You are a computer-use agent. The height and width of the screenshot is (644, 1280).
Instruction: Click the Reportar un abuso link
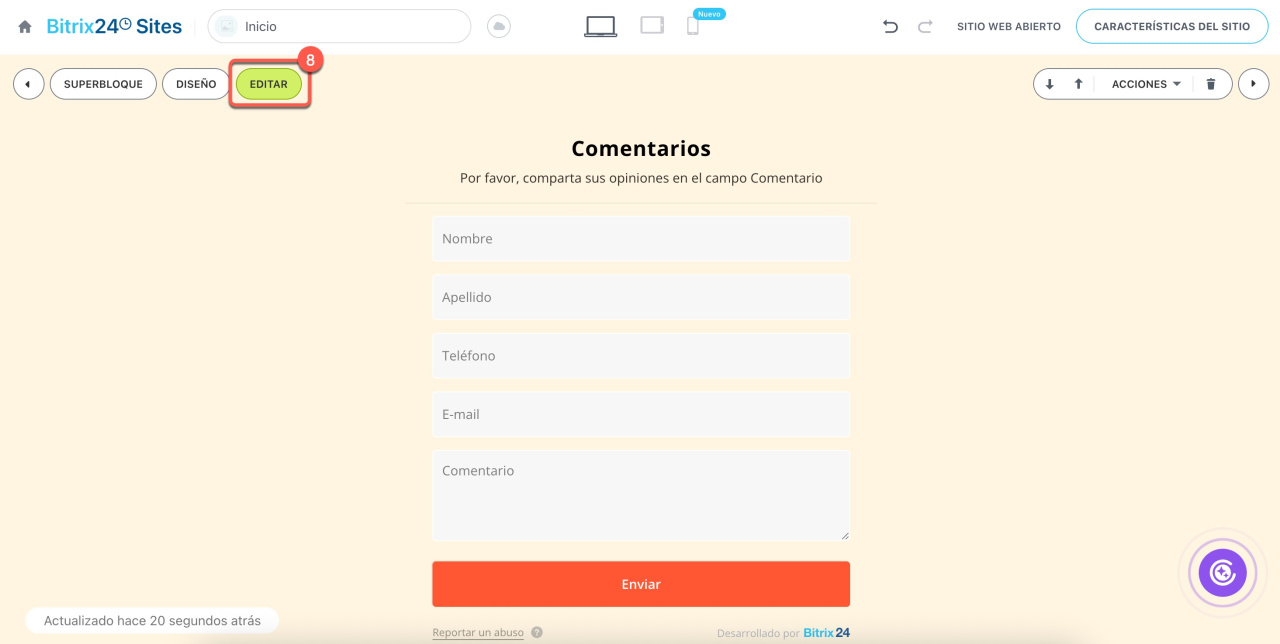(478, 633)
